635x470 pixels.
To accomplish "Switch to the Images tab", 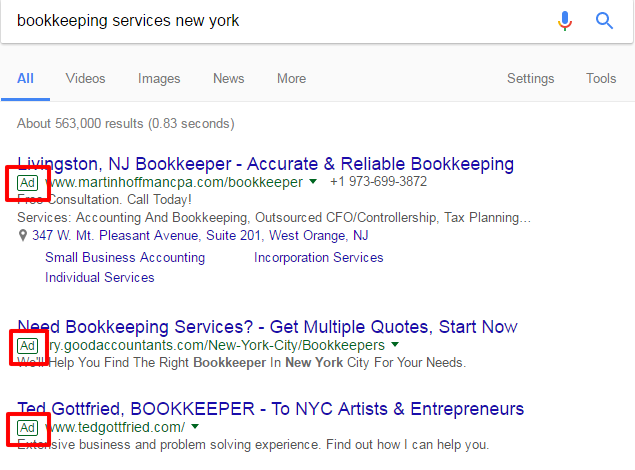I will (x=159, y=79).
